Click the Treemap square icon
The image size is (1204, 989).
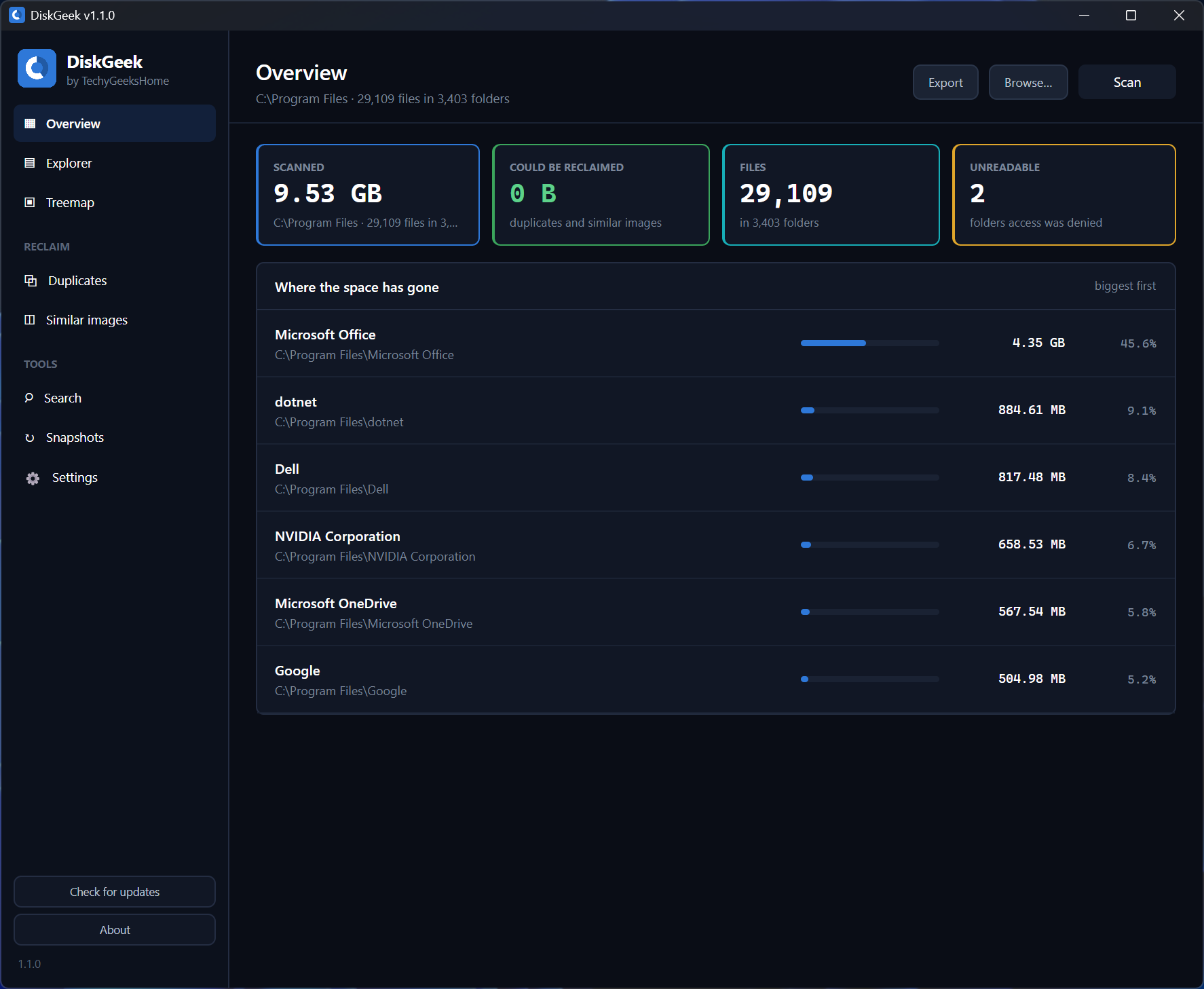30,202
